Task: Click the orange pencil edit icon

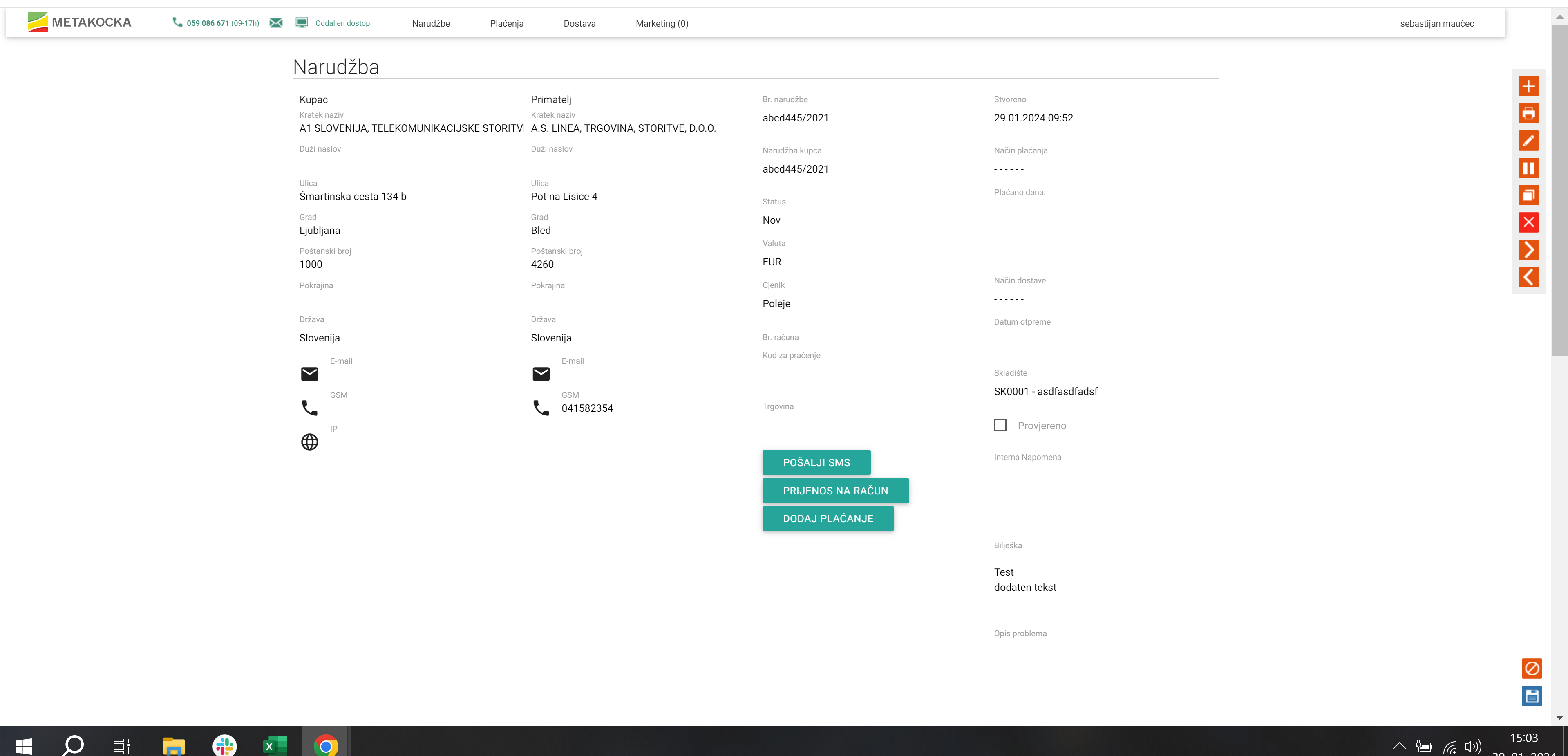Action: tap(1528, 141)
